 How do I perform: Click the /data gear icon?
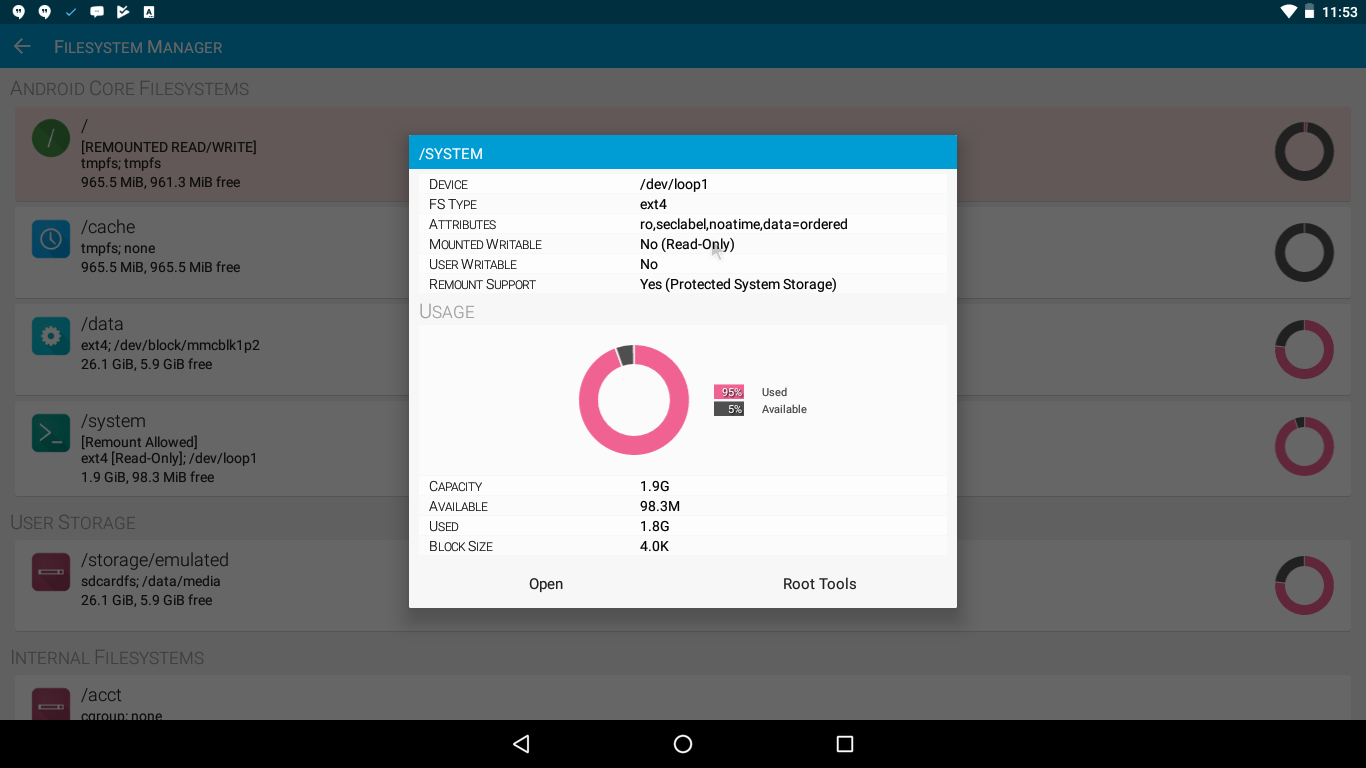pyautogui.click(x=51, y=336)
